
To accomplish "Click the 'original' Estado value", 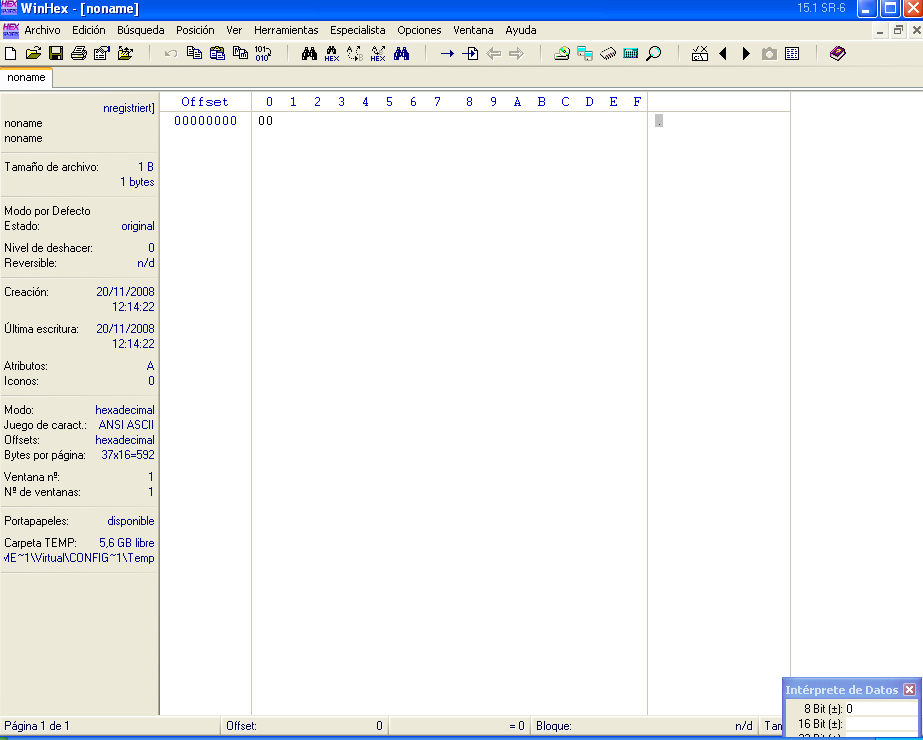I will (x=138, y=226).
